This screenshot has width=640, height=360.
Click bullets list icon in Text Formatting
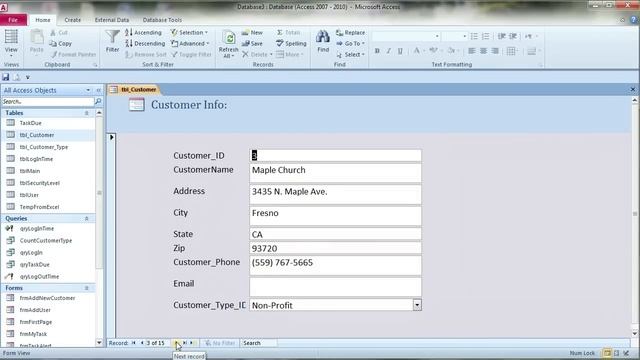coord(474,36)
